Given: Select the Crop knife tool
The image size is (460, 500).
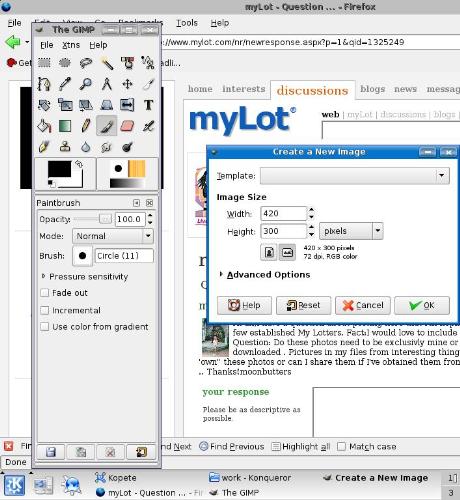Looking at the screenshot, I should coord(148,84).
